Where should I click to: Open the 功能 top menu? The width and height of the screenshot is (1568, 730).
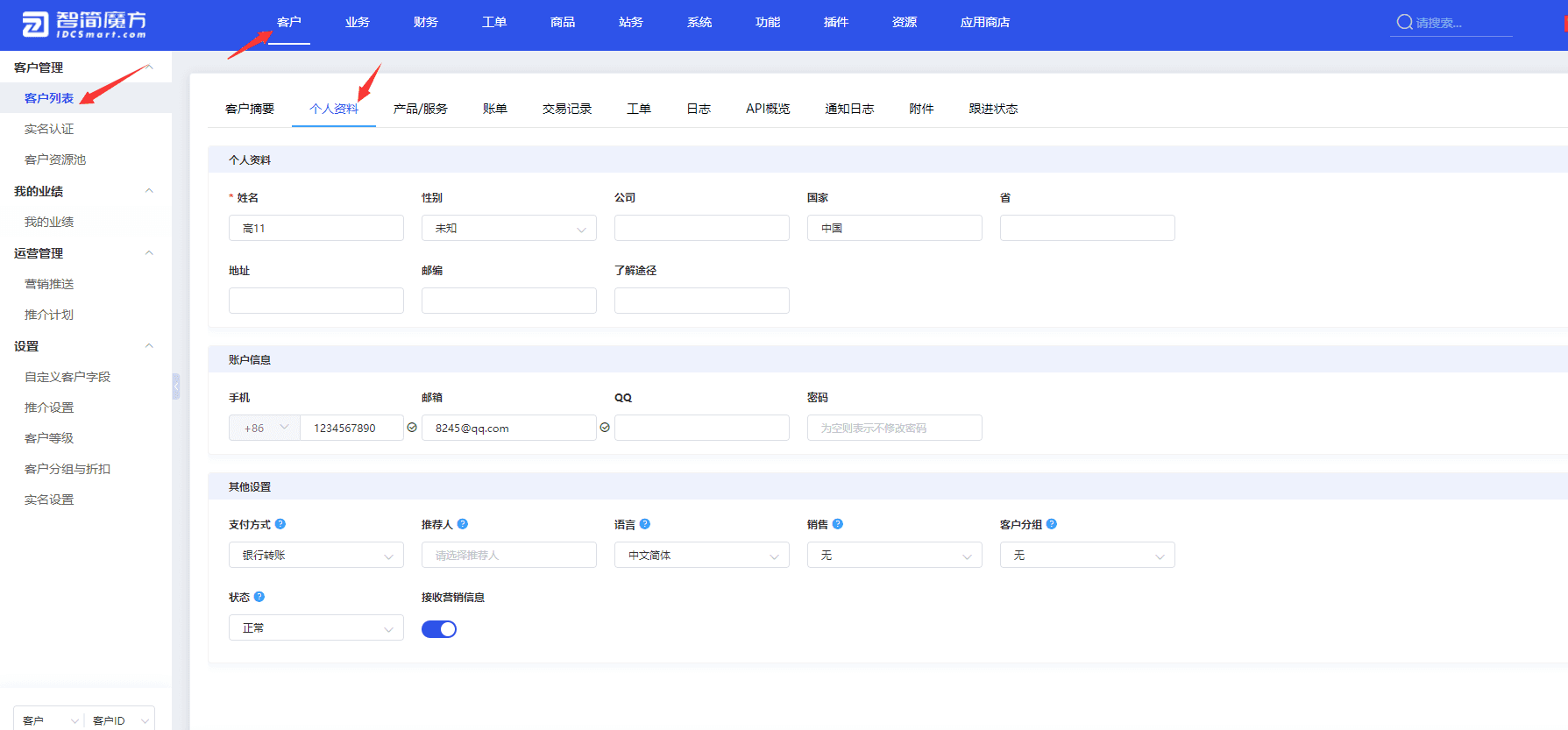coord(768,22)
